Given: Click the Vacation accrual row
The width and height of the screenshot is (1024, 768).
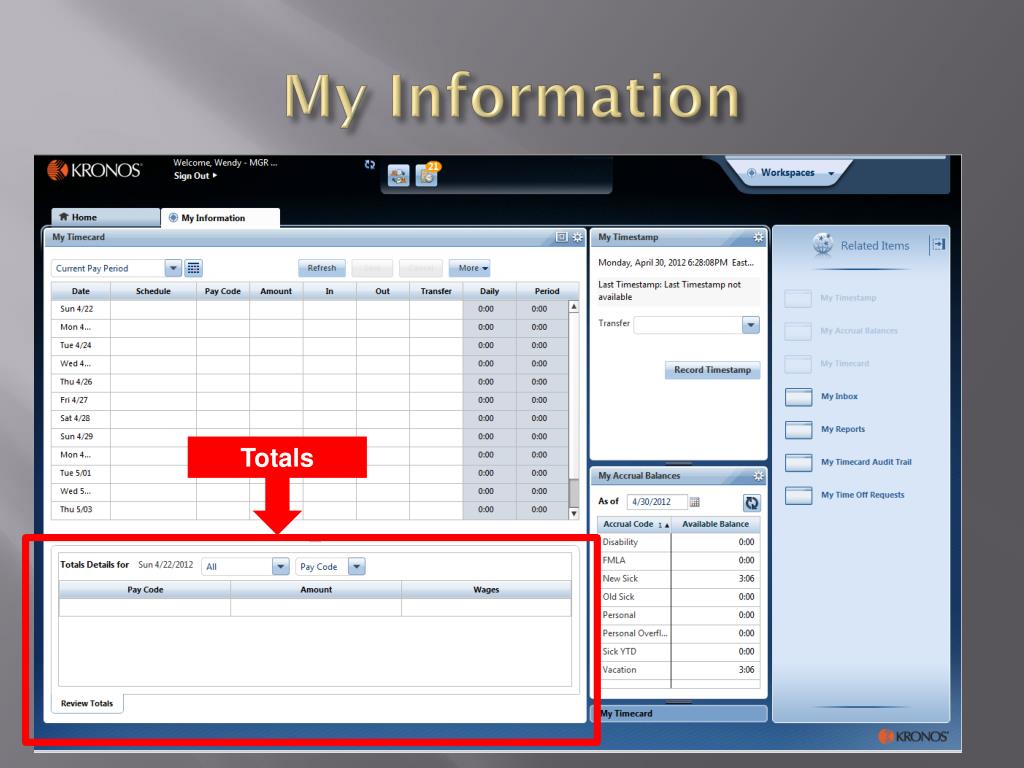Looking at the screenshot, I should (679, 670).
